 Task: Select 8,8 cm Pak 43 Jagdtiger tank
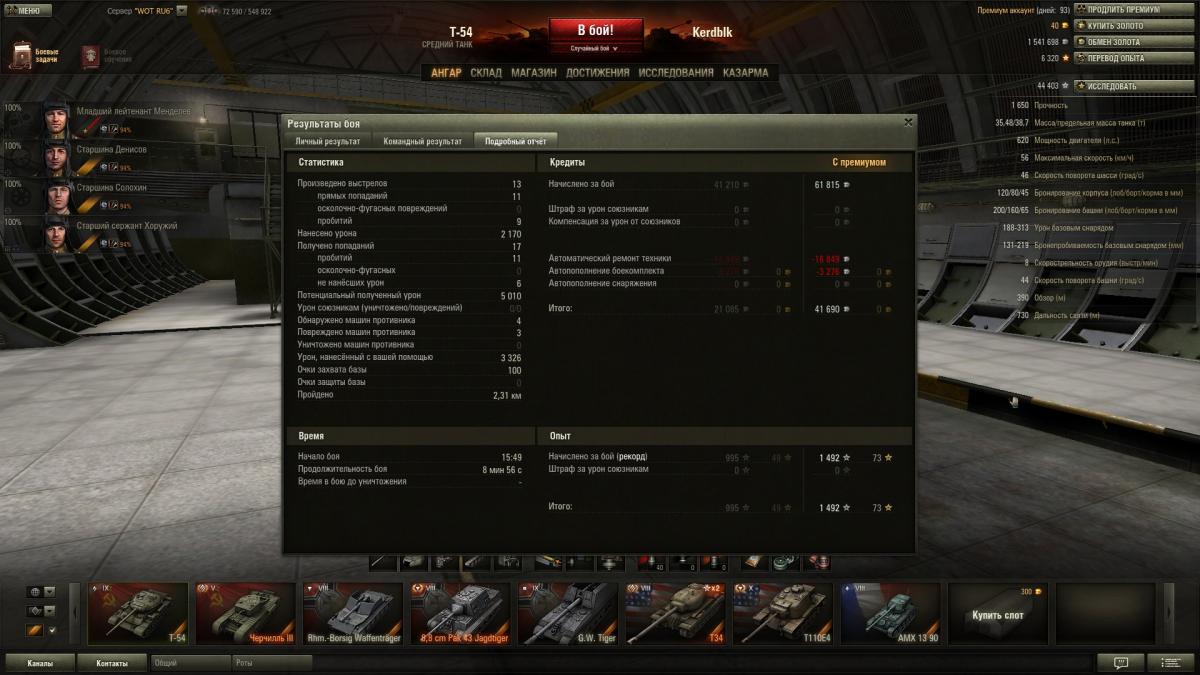click(460, 613)
